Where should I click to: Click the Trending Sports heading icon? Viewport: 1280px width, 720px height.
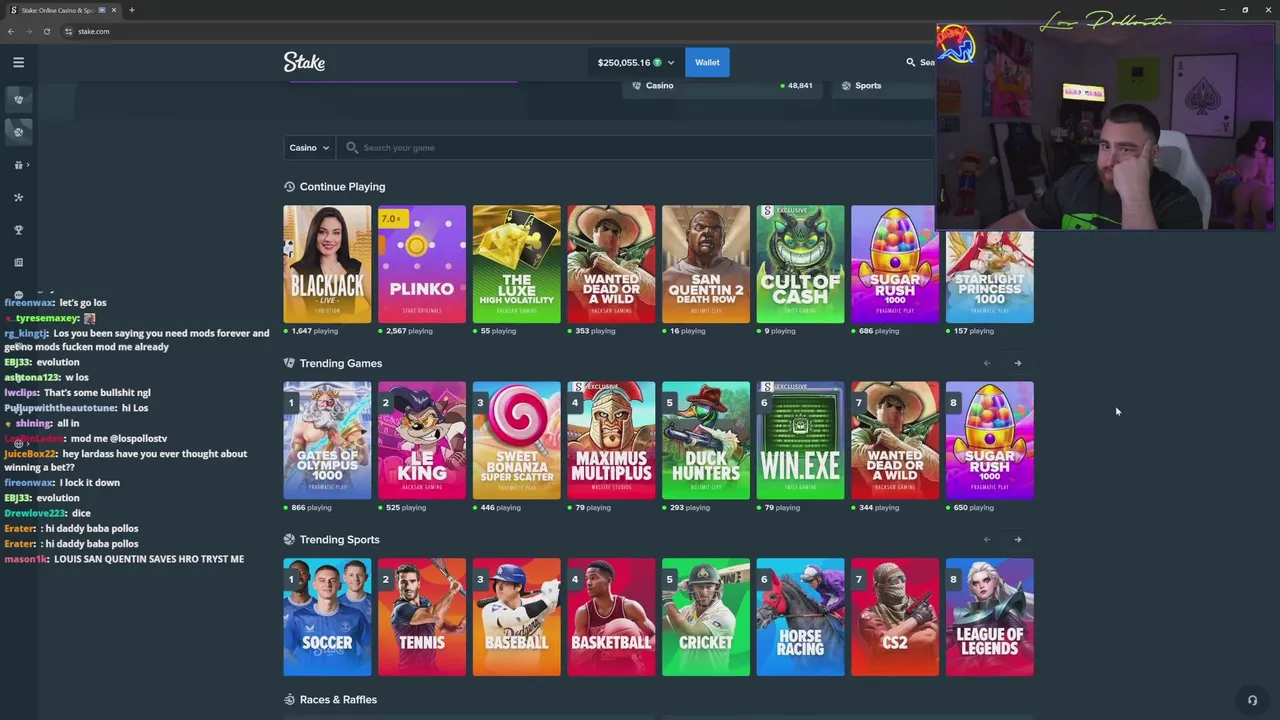click(289, 540)
